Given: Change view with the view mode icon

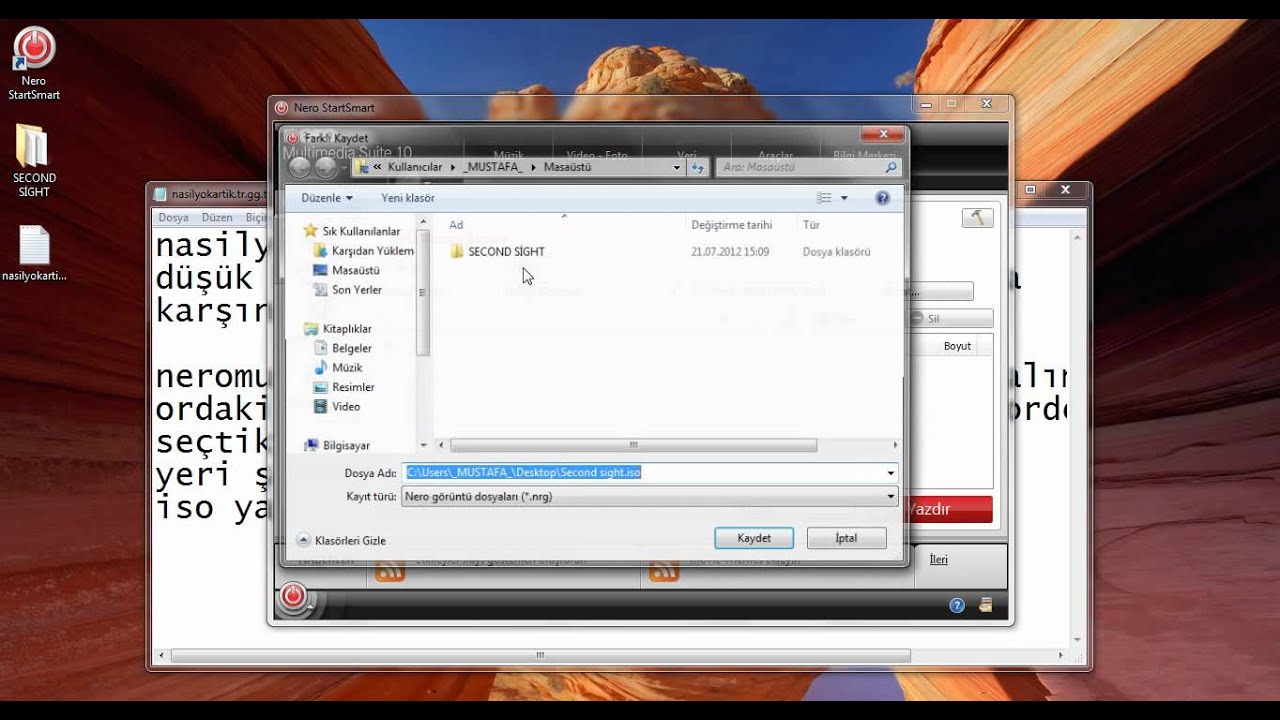Looking at the screenshot, I should point(824,198).
